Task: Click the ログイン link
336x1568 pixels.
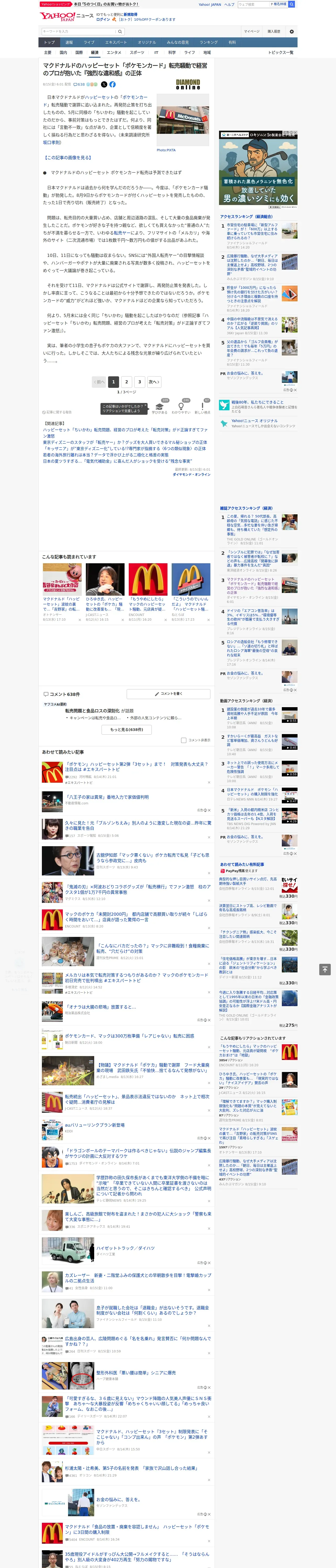Action: tap(103, 20)
